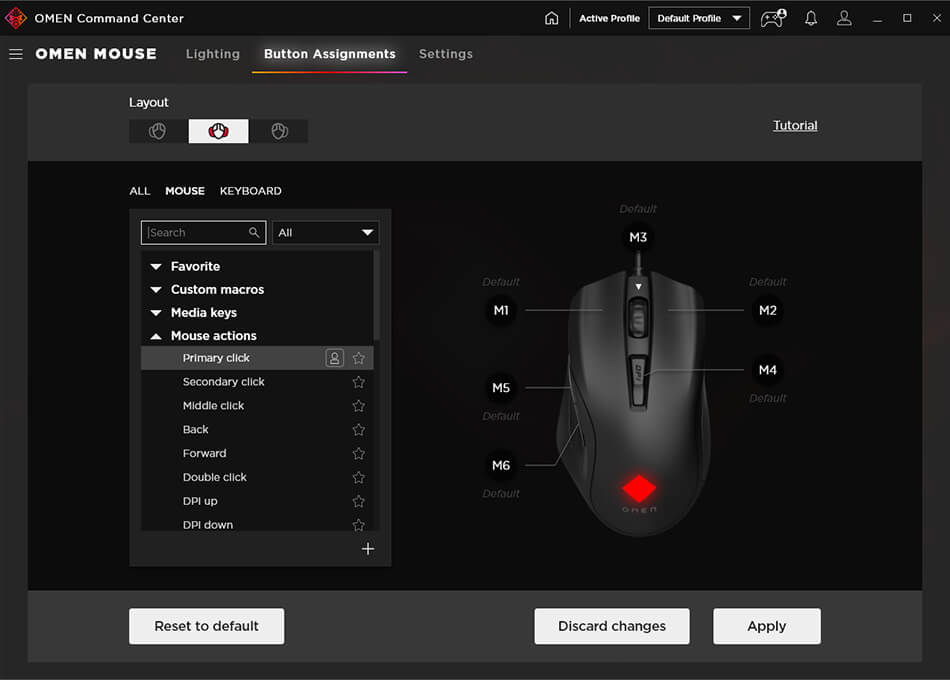Expand the Custom macros category
This screenshot has height=680, width=950.
(x=216, y=289)
